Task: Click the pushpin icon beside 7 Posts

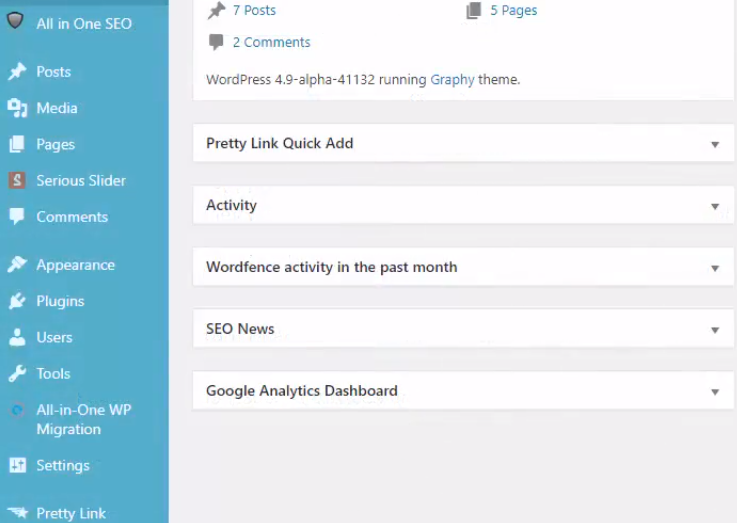Action: (217, 11)
